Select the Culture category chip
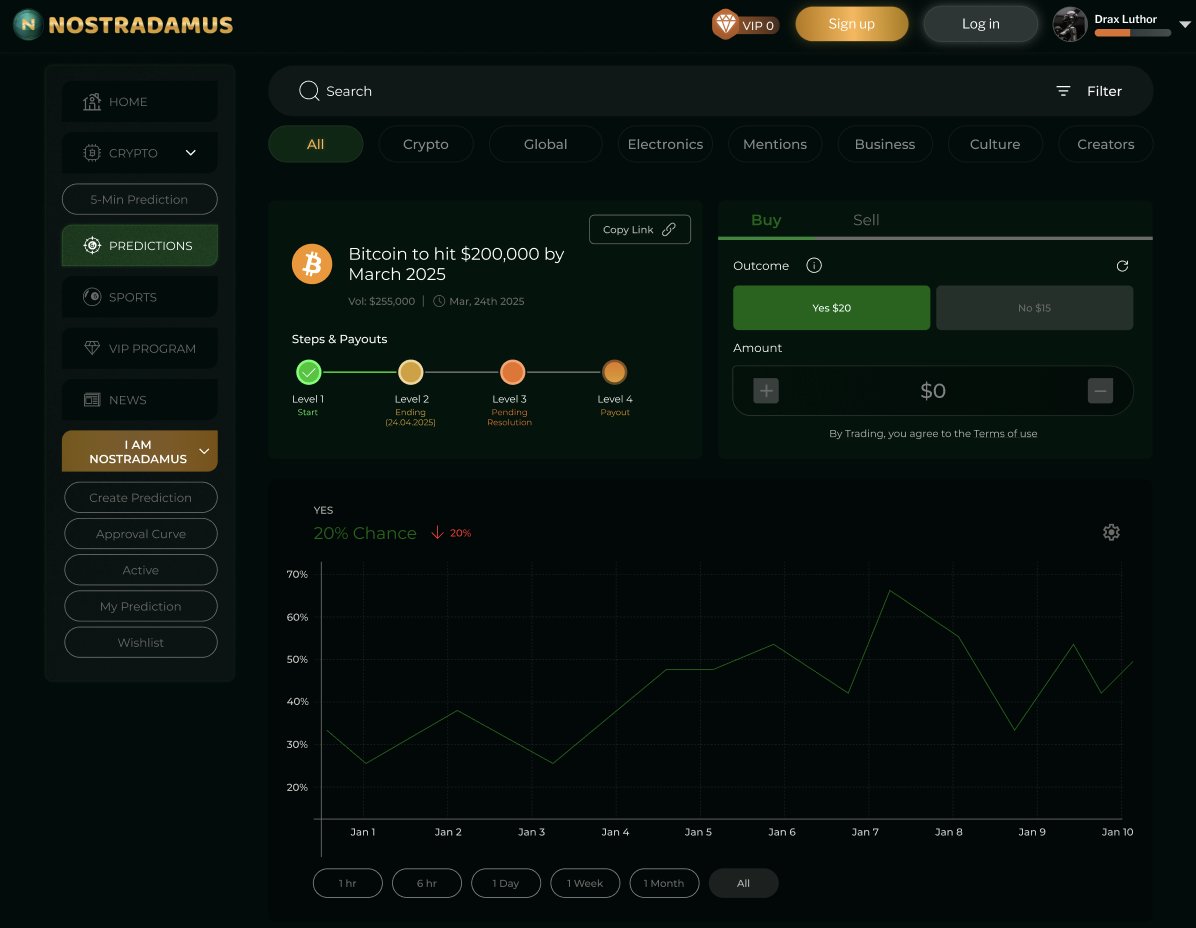This screenshot has width=1196, height=928. 995,144
